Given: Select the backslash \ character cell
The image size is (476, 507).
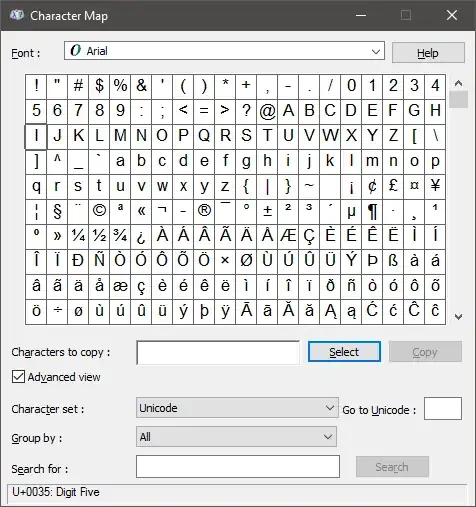Looking at the screenshot, I should [435, 136].
